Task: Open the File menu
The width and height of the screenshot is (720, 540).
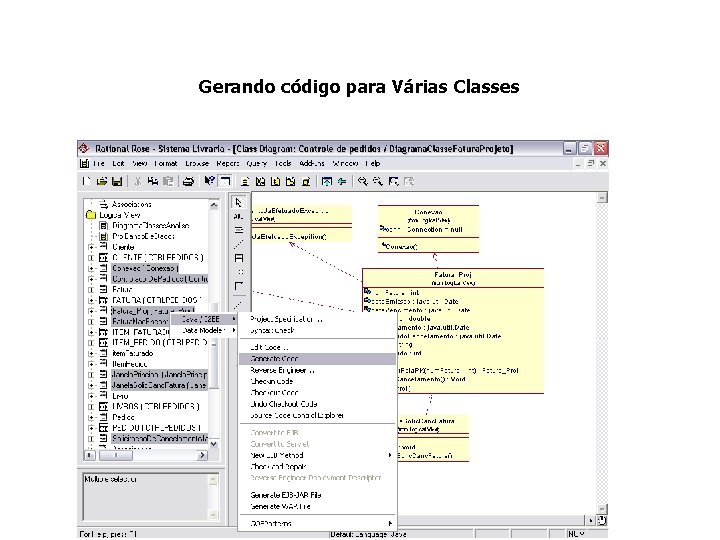Action: [99, 163]
